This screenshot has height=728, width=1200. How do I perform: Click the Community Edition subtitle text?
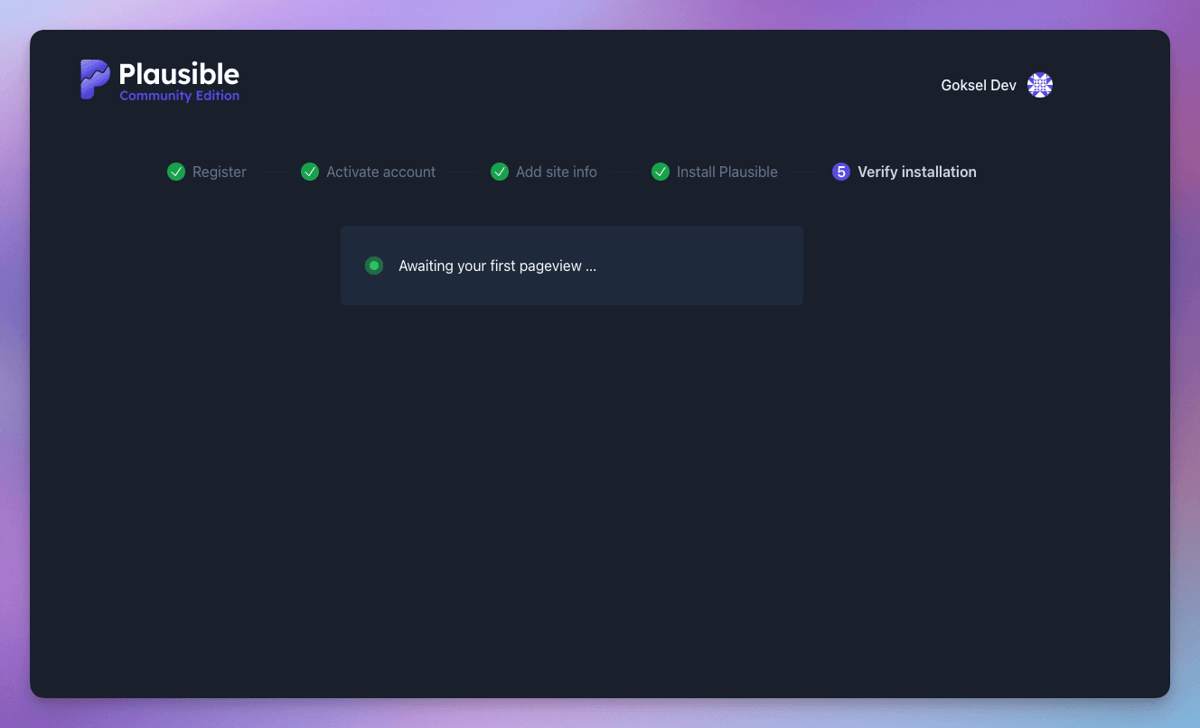pyautogui.click(x=180, y=96)
